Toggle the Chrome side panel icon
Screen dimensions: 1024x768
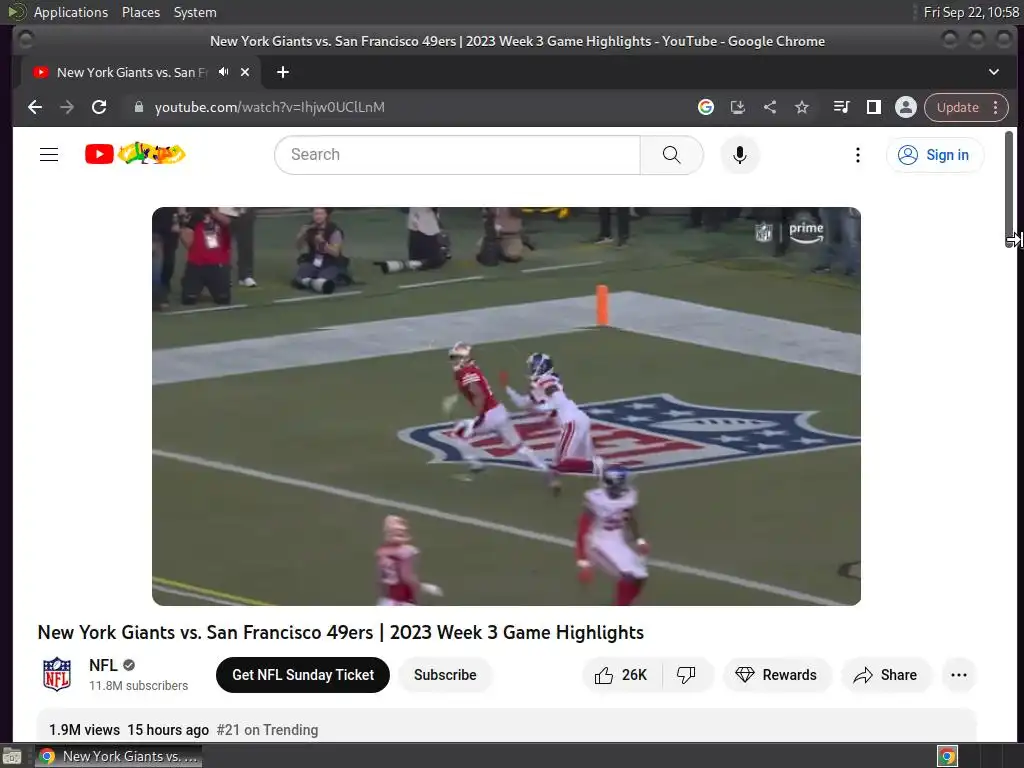874,107
